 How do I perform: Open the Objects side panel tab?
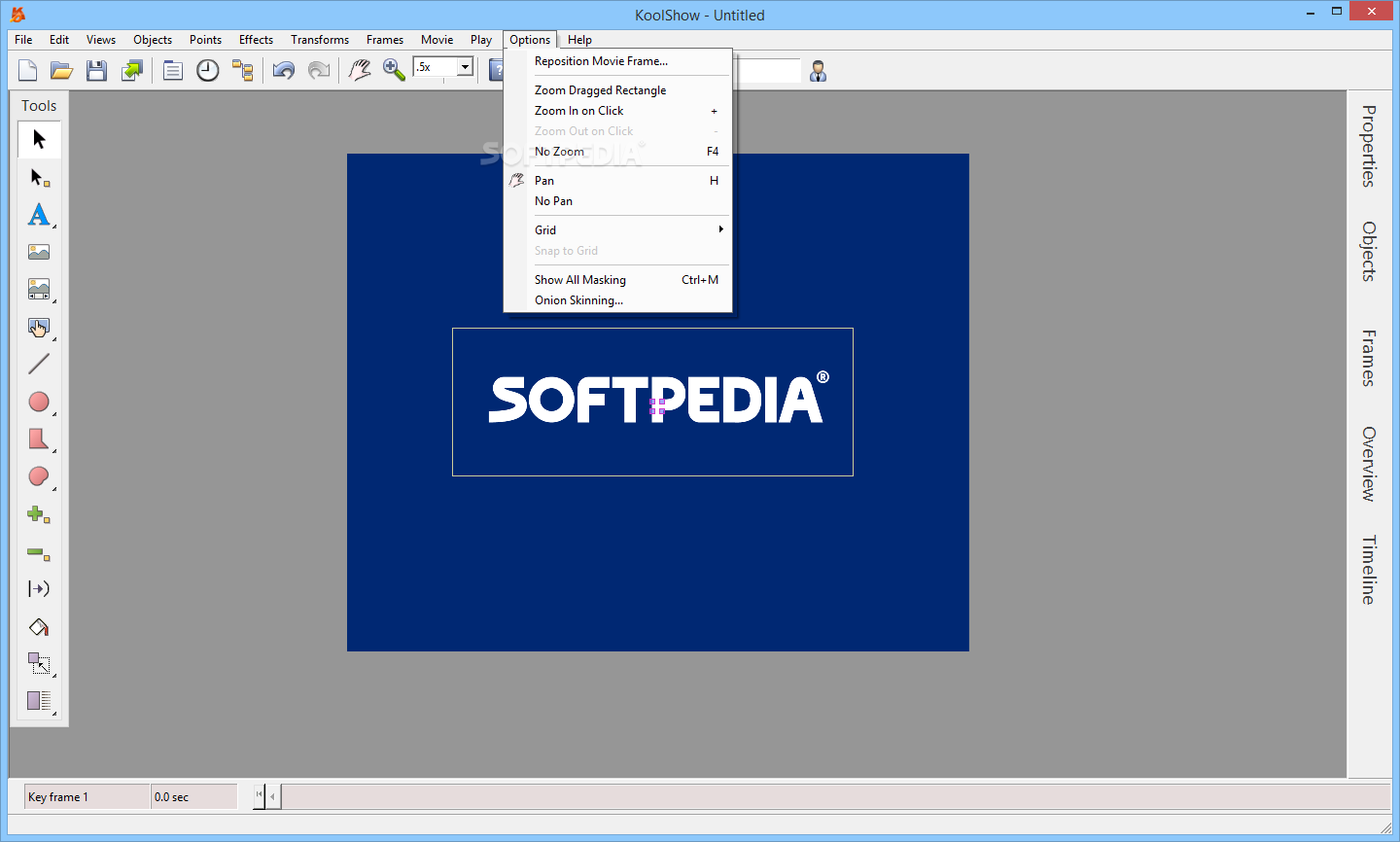tap(1369, 252)
